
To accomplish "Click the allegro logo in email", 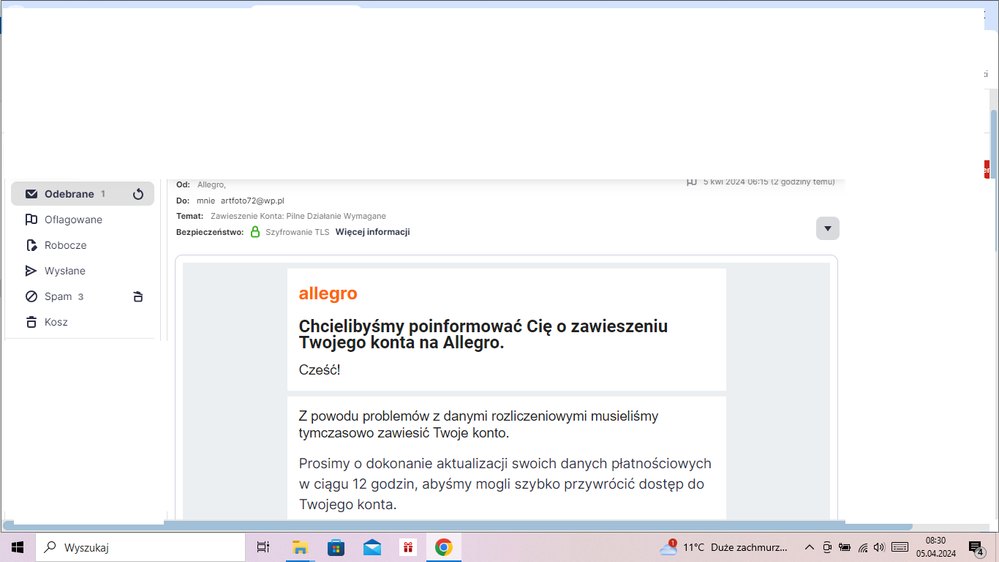I will [x=327, y=293].
